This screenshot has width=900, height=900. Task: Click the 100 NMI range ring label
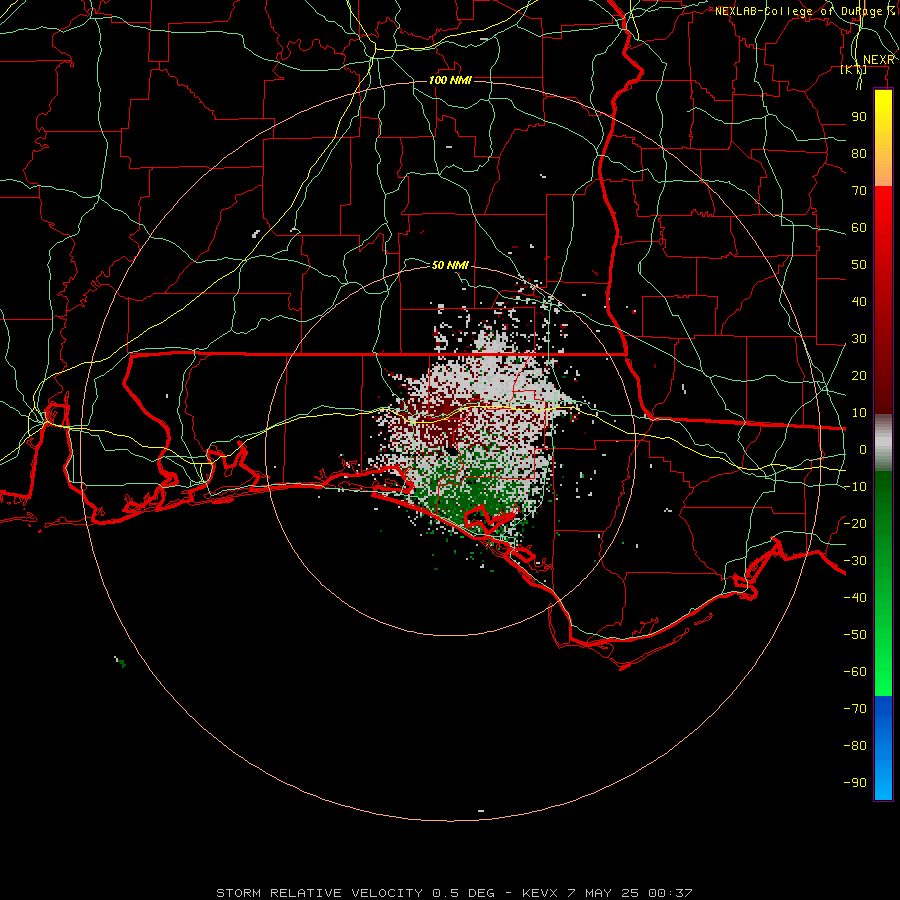(451, 80)
